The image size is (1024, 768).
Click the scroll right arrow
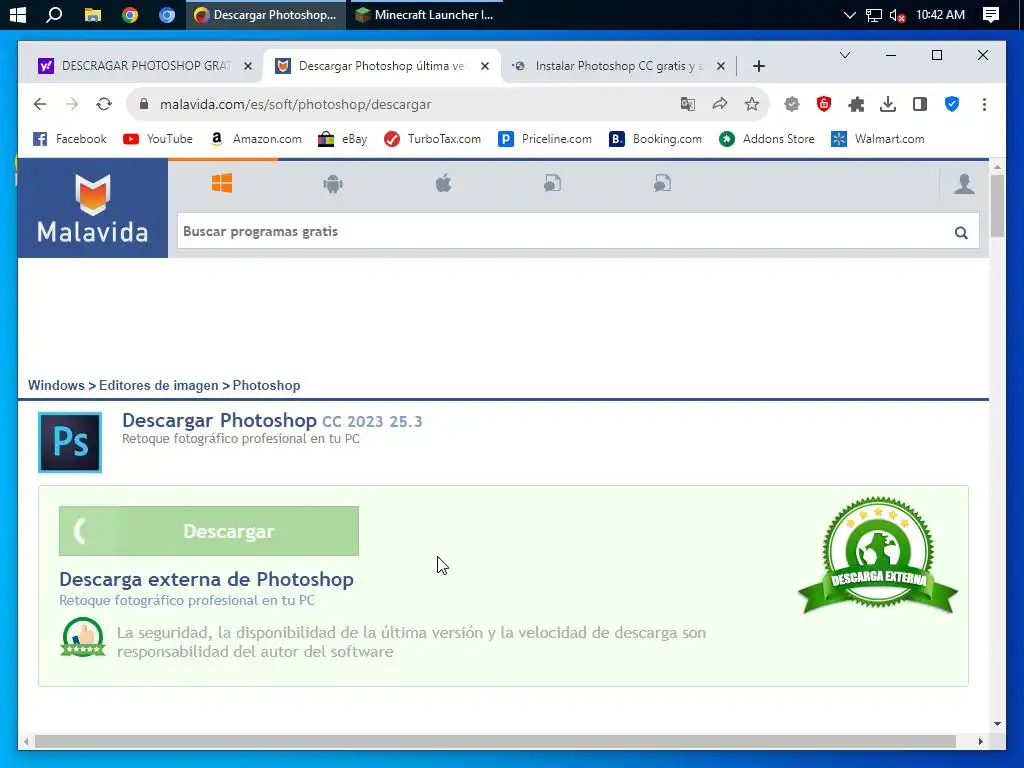pos(980,742)
